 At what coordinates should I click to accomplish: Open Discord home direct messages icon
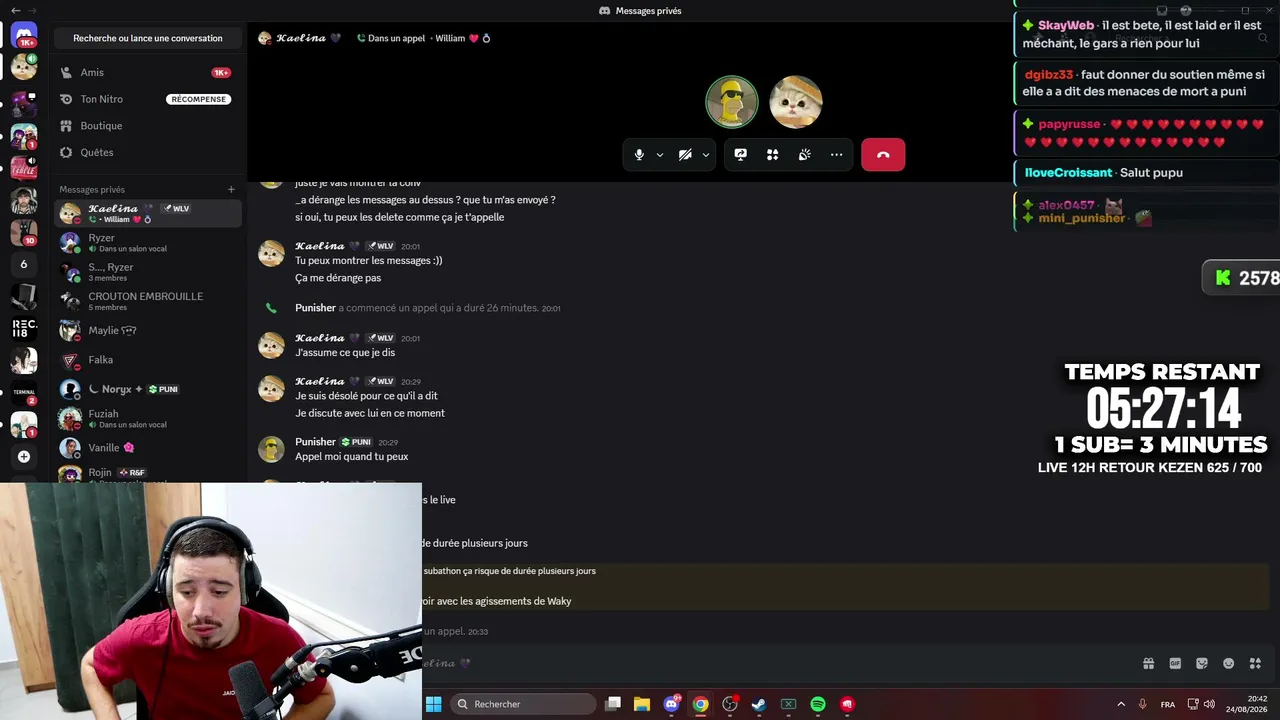(x=24, y=35)
